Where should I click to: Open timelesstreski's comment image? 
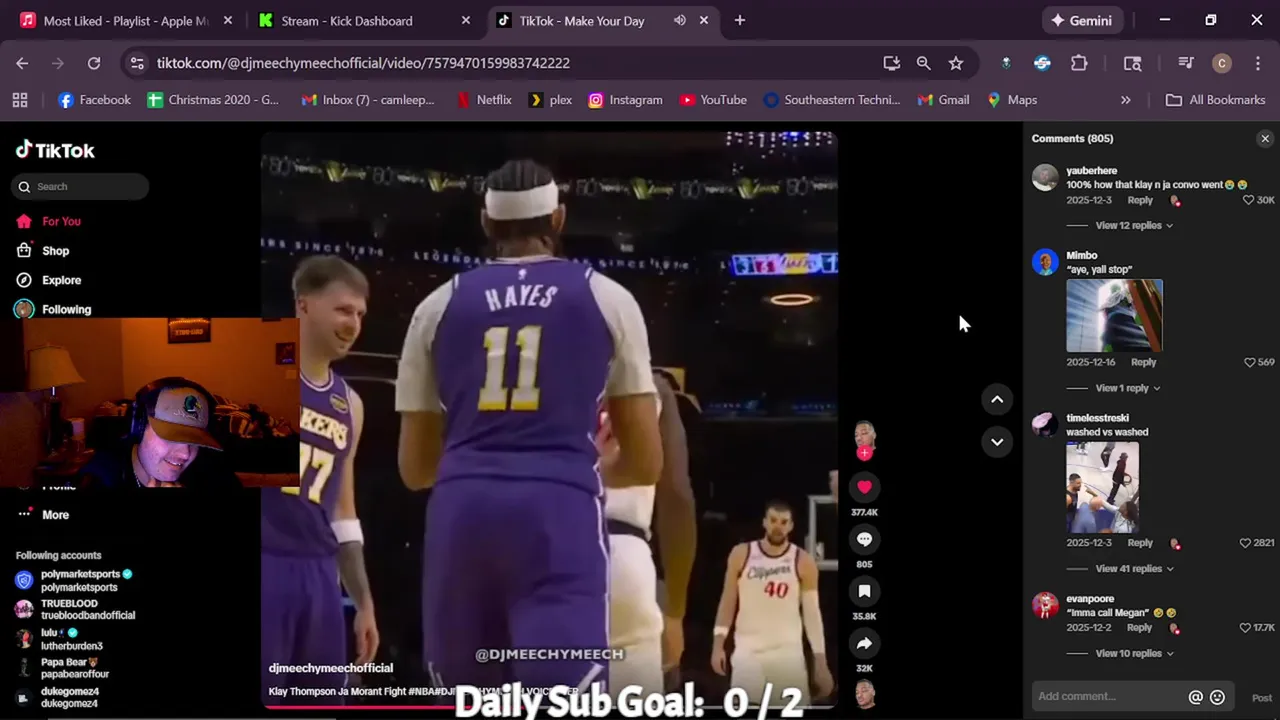click(x=1102, y=487)
